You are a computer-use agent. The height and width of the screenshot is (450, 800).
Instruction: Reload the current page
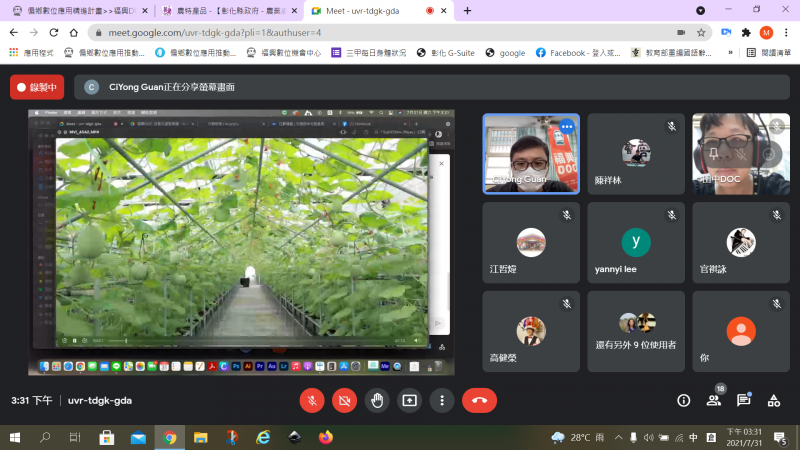(54, 33)
